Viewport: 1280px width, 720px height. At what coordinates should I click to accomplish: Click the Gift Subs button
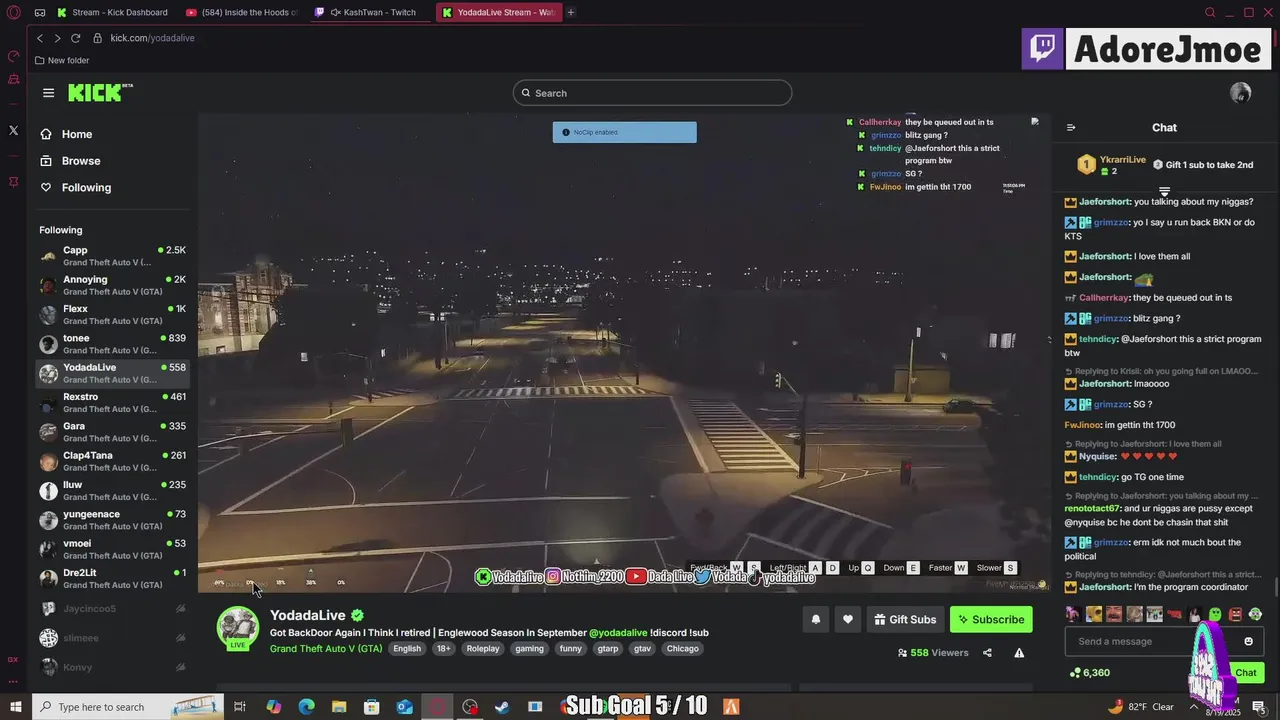point(903,620)
